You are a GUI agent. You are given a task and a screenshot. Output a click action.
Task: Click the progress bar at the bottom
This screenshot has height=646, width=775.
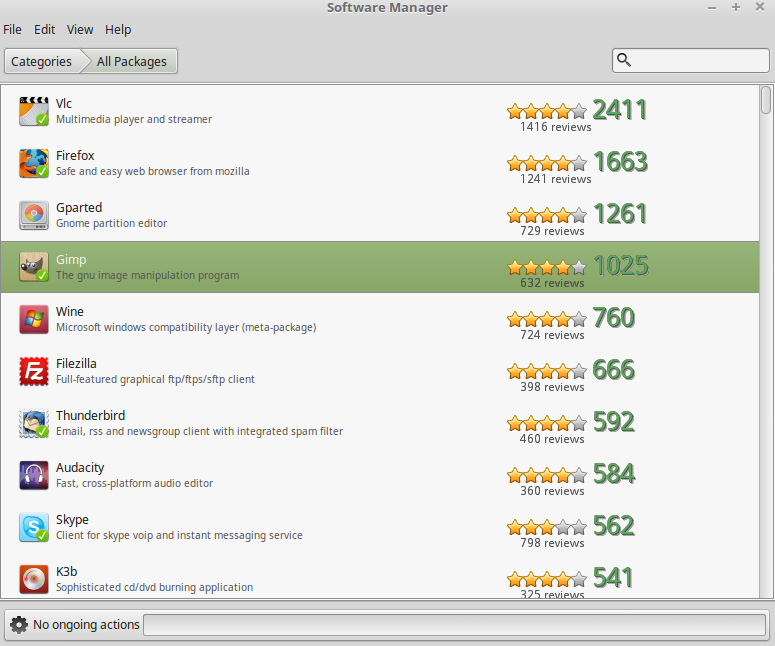click(x=454, y=625)
